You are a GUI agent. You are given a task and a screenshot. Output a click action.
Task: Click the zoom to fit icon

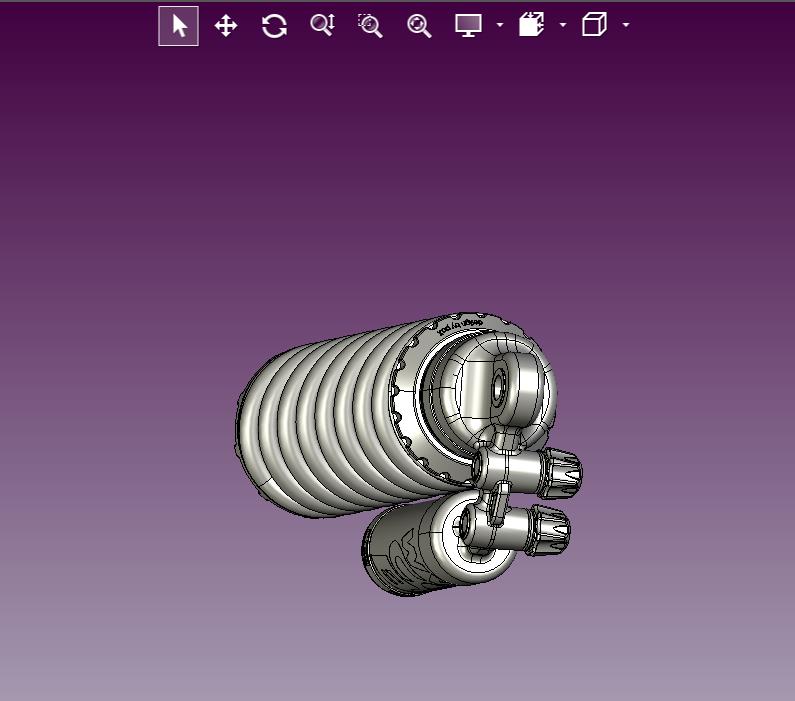419,25
